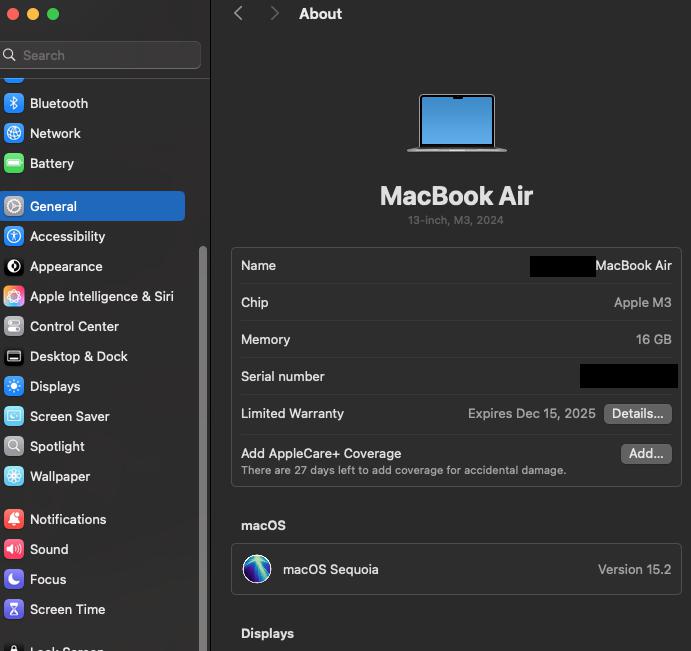Click in the Search field
Screen dimensions: 691x651
105,55
